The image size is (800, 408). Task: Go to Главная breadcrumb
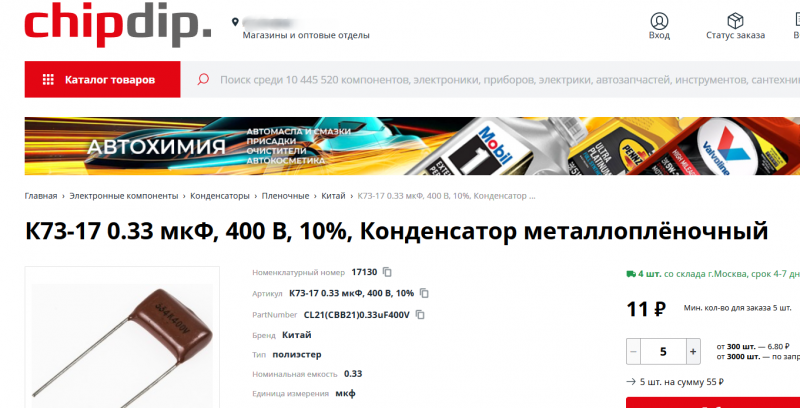point(41,196)
